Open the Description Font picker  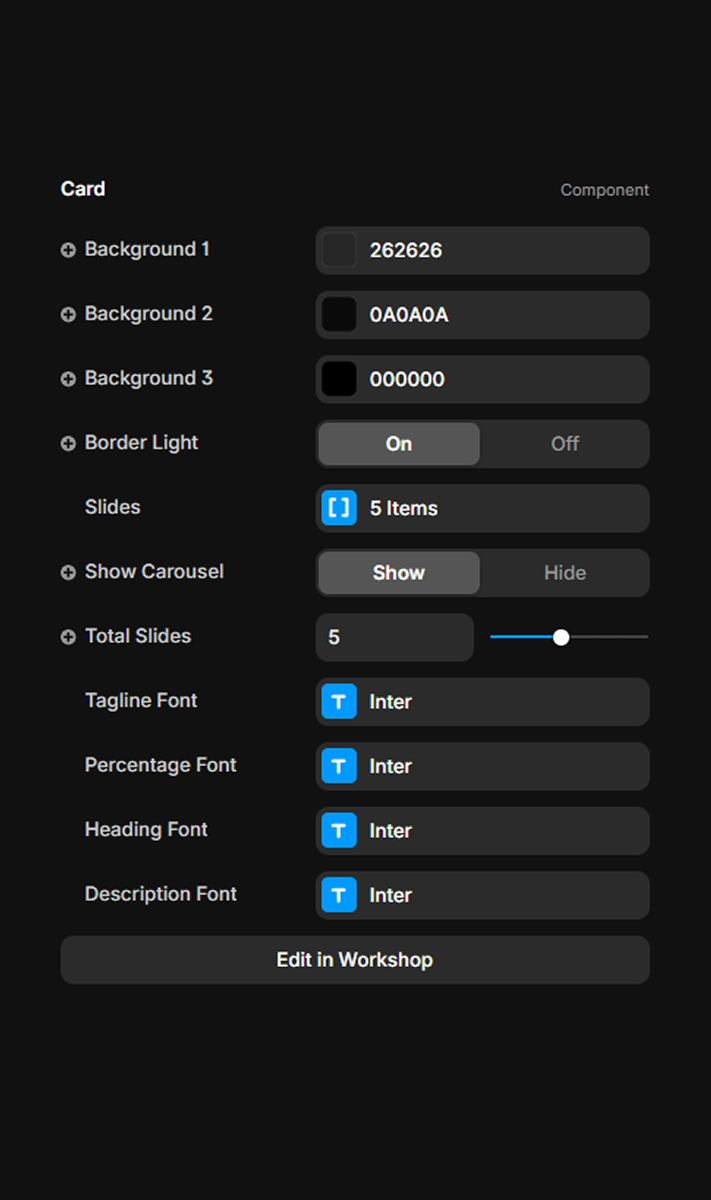click(482, 895)
